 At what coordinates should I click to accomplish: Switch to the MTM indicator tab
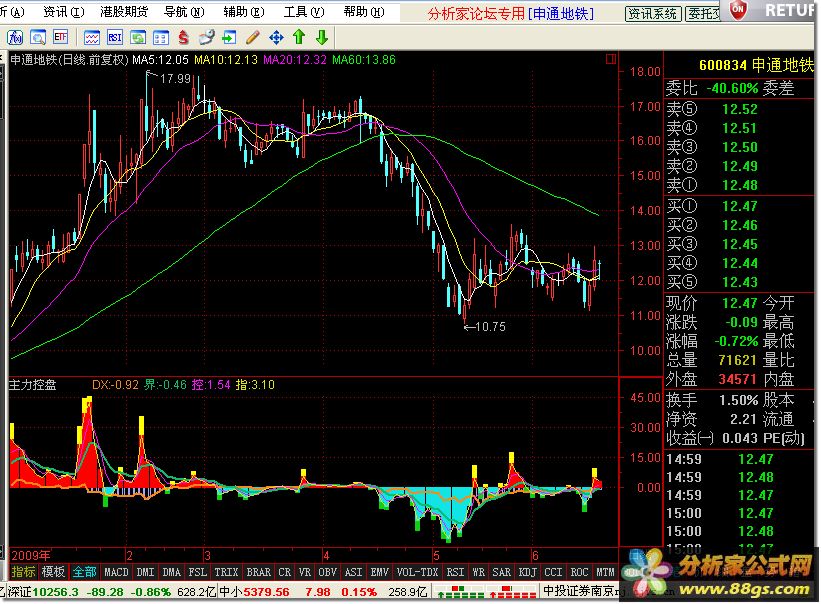[605, 572]
